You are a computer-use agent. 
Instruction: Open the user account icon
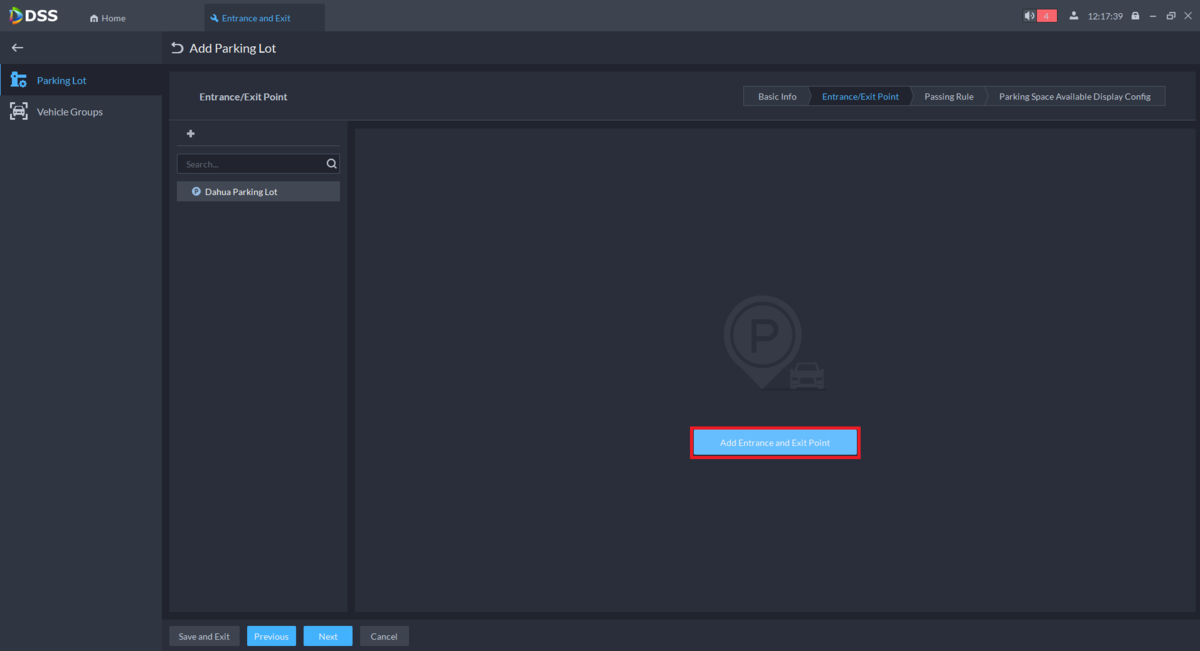point(1073,16)
